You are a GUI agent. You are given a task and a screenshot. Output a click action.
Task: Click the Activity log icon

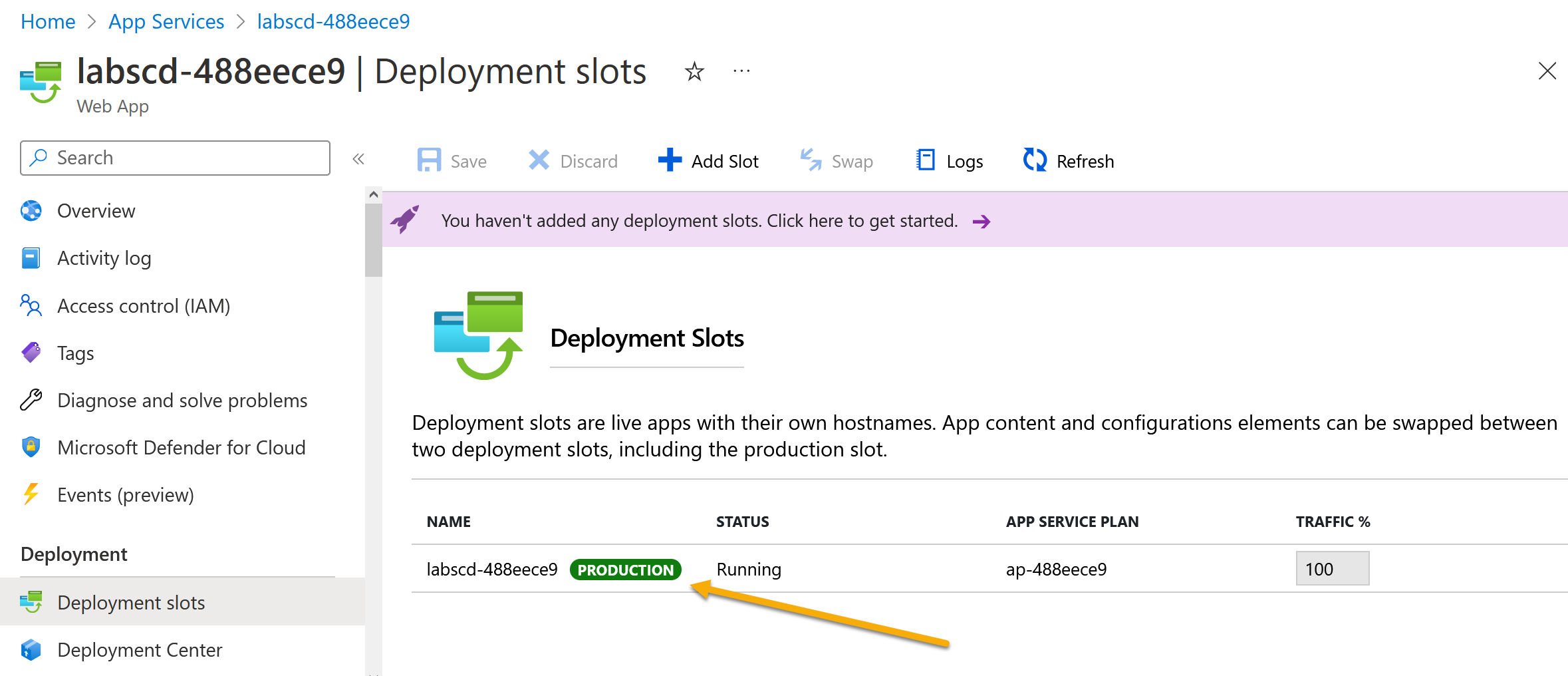(31, 258)
